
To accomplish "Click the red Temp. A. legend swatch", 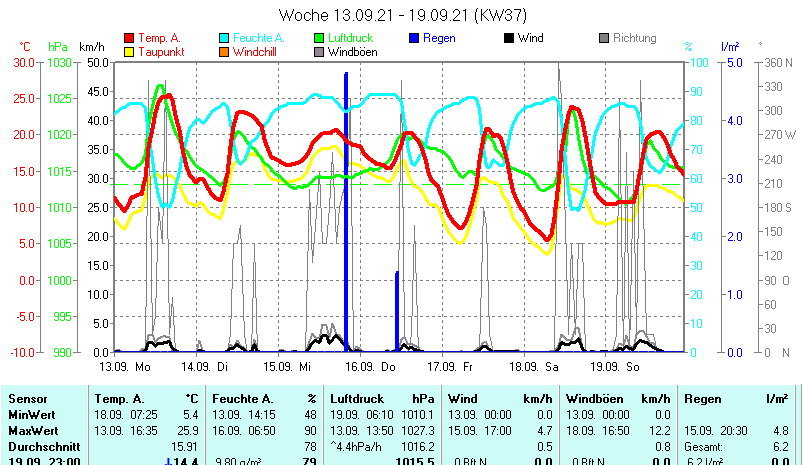I will 130,38.
